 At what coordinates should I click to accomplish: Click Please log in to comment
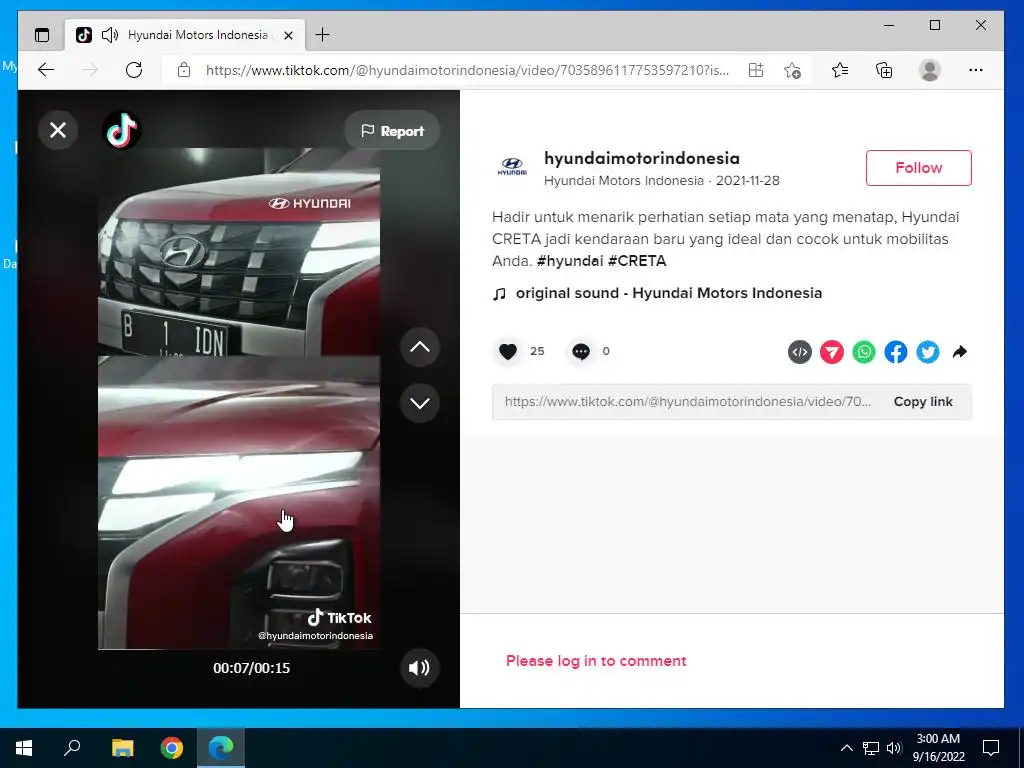pos(596,661)
